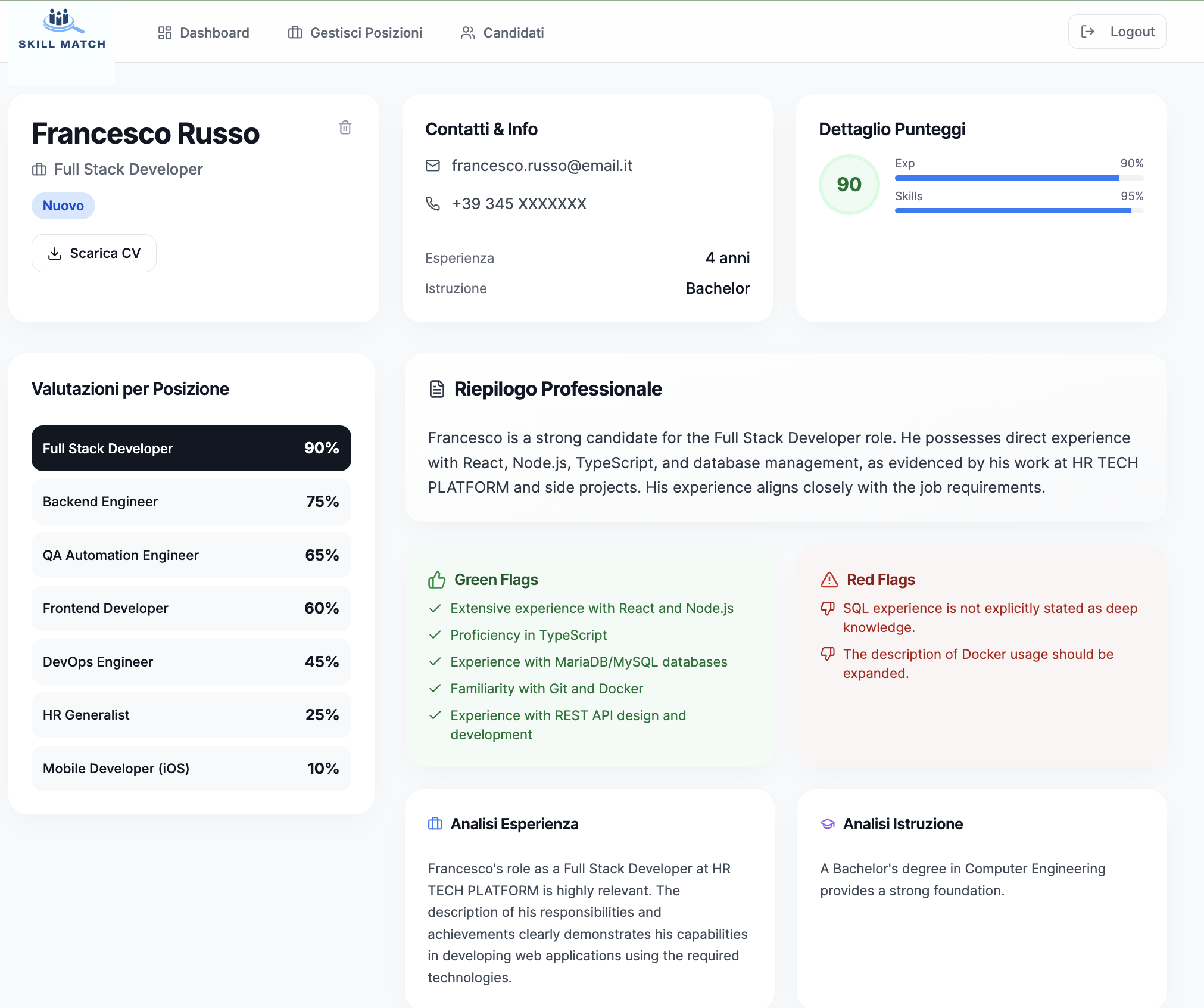Download the CV with Scarica CV
1204x1008 pixels.
[x=94, y=253]
